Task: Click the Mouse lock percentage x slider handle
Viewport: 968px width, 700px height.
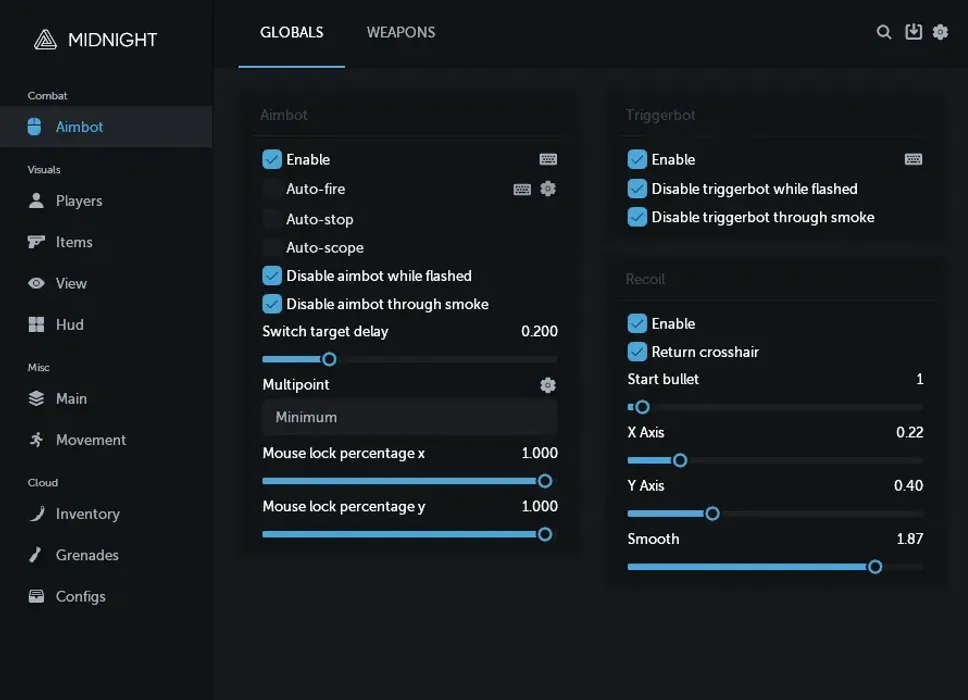Action: click(544, 481)
